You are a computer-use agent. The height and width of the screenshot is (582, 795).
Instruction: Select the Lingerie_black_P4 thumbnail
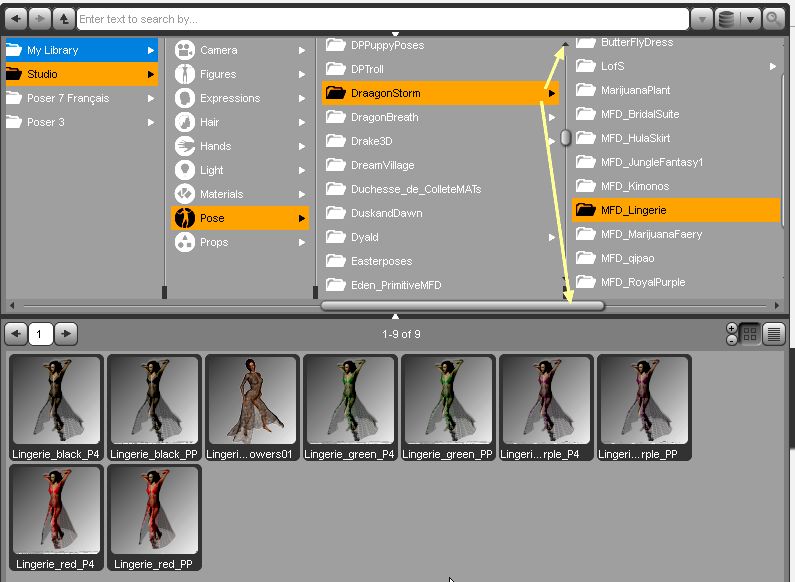(x=56, y=408)
